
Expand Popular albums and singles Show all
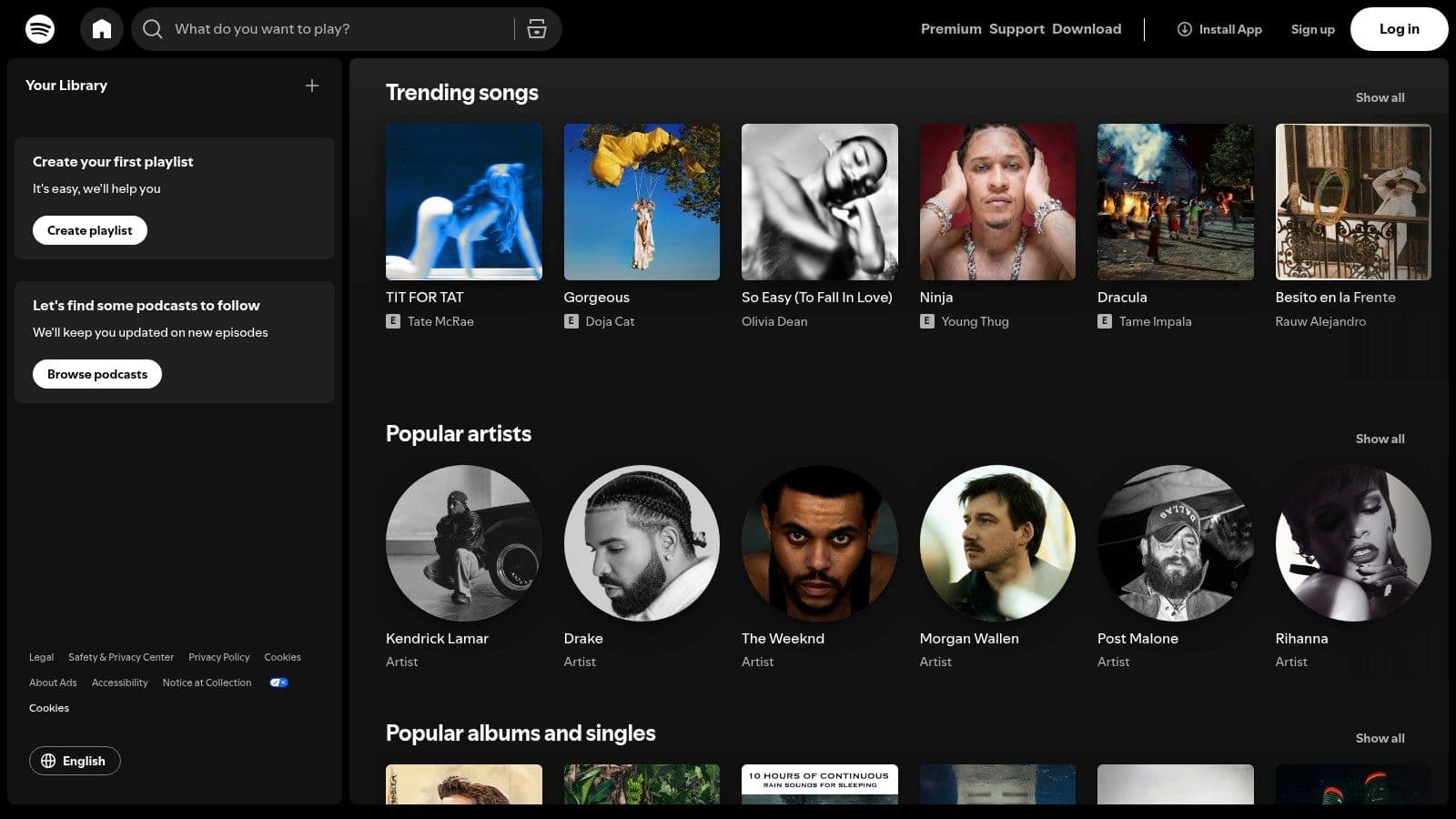tap(1380, 738)
